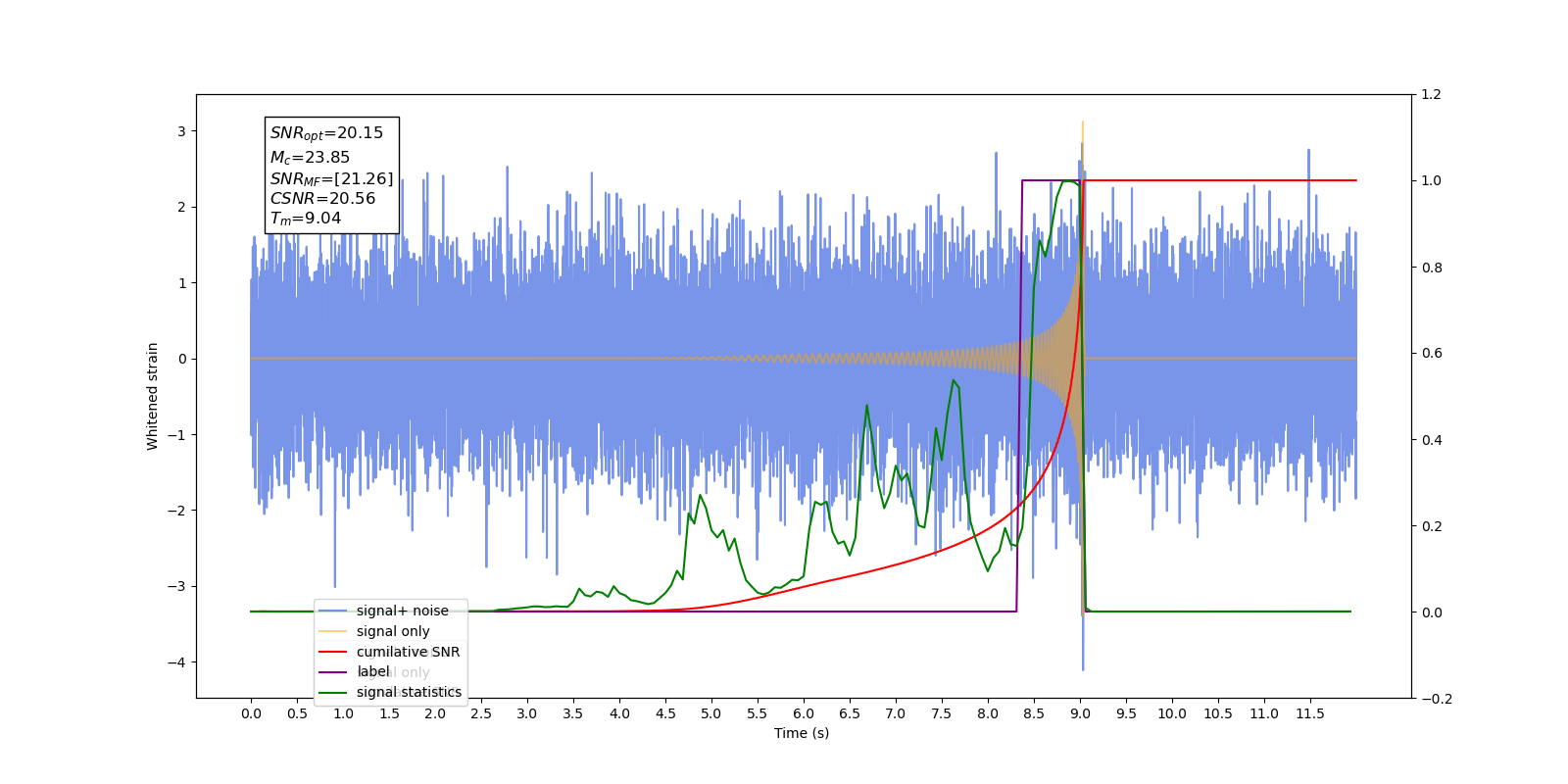The height and width of the screenshot is (784, 1568).
Task: Click the CSNR=20.56 annotation text
Action: coord(322,198)
